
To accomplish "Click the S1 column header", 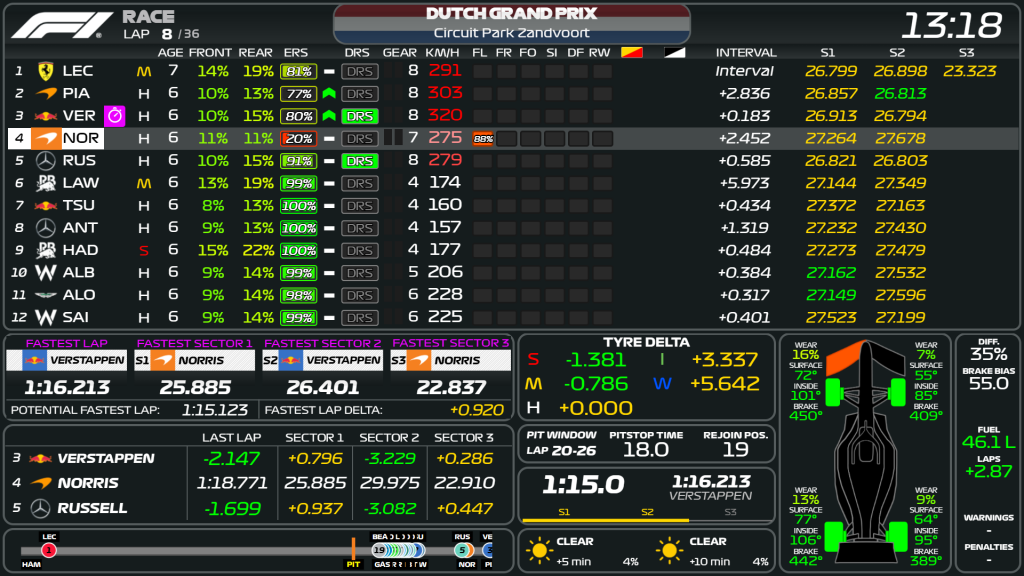I will click(x=827, y=53).
